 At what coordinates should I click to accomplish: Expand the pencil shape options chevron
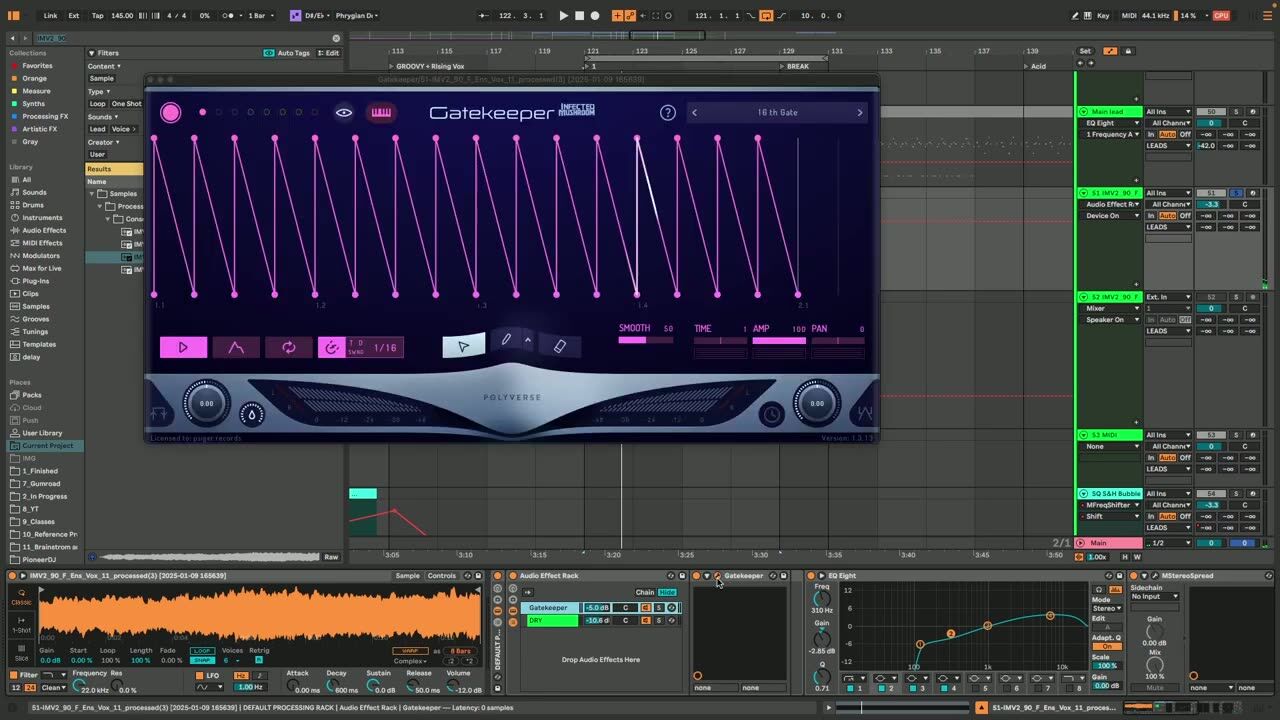click(528, 340)
